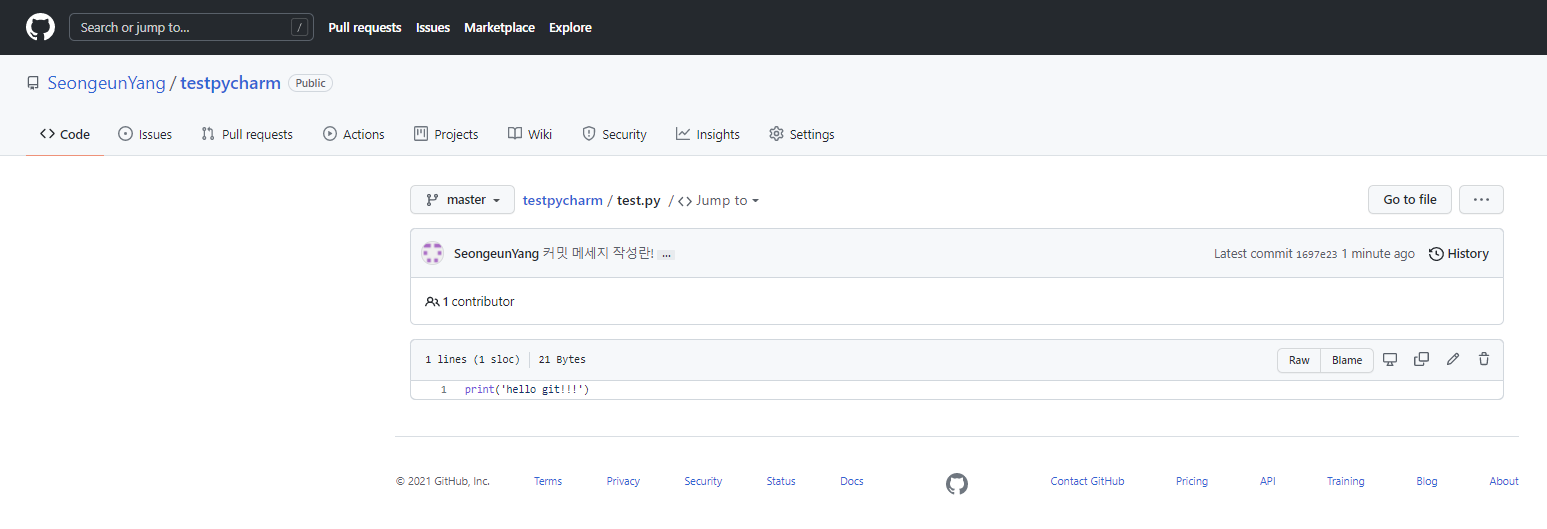Screen dimensions: 1547x529
Task: Click Pull requests in top navigation
Action: pyautogui.click(x=365, y=28)
